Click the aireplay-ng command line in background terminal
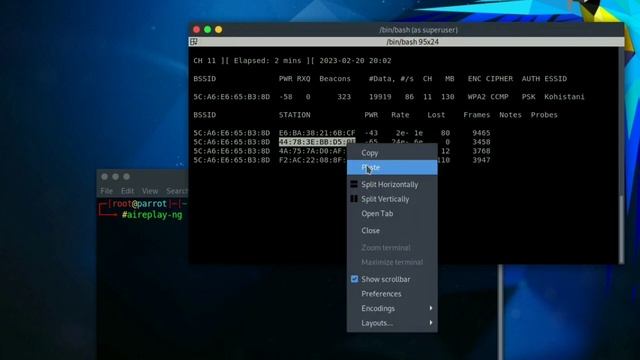The height and width of the screenshot is (360, 640). click(x=152, y=215)
